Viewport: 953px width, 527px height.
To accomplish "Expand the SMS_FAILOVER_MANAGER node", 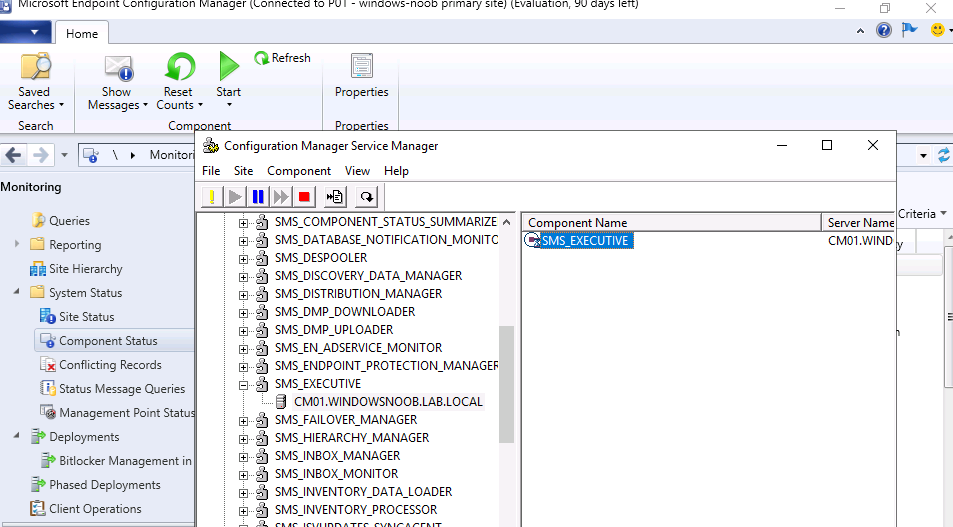I will pyautogui.click(x=243, y=421).
